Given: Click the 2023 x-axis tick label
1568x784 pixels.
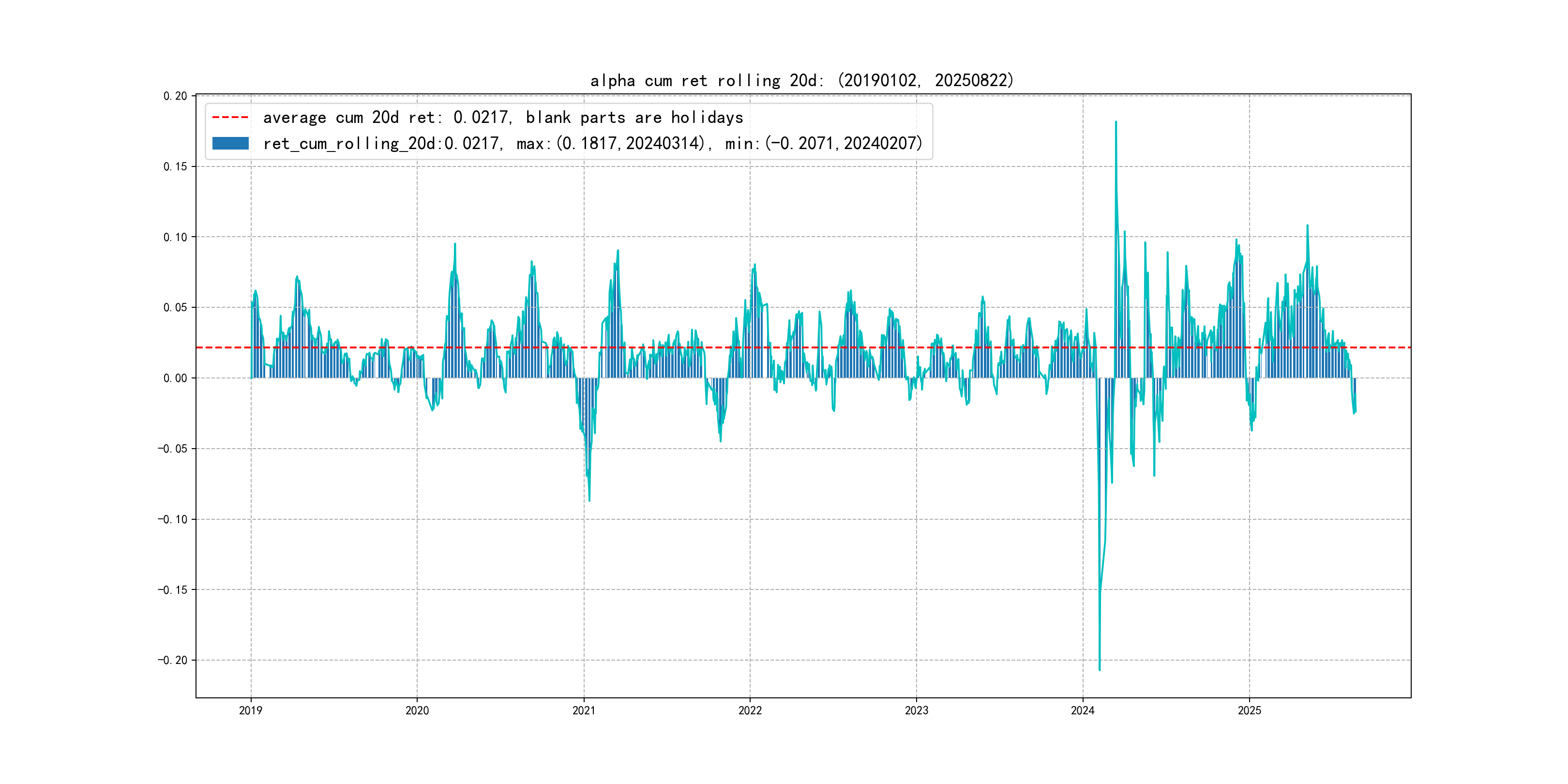Looking at the screenshot, I should coord(916,710).
